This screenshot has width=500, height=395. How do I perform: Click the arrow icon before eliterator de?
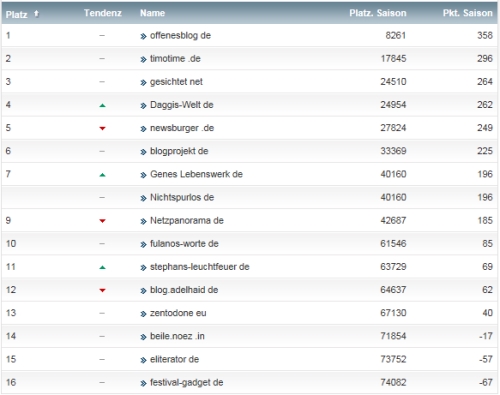tap(143, 360)
